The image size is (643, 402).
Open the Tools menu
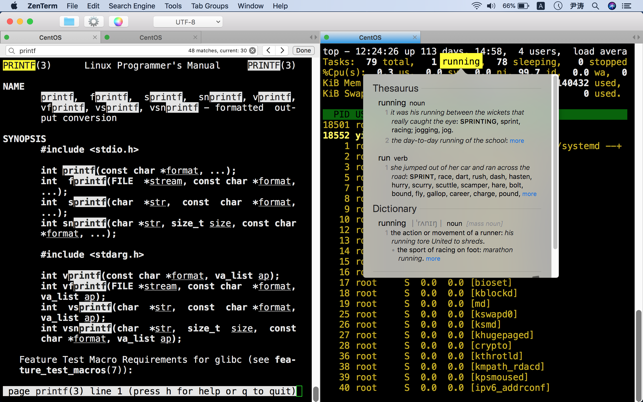(173, 6)
